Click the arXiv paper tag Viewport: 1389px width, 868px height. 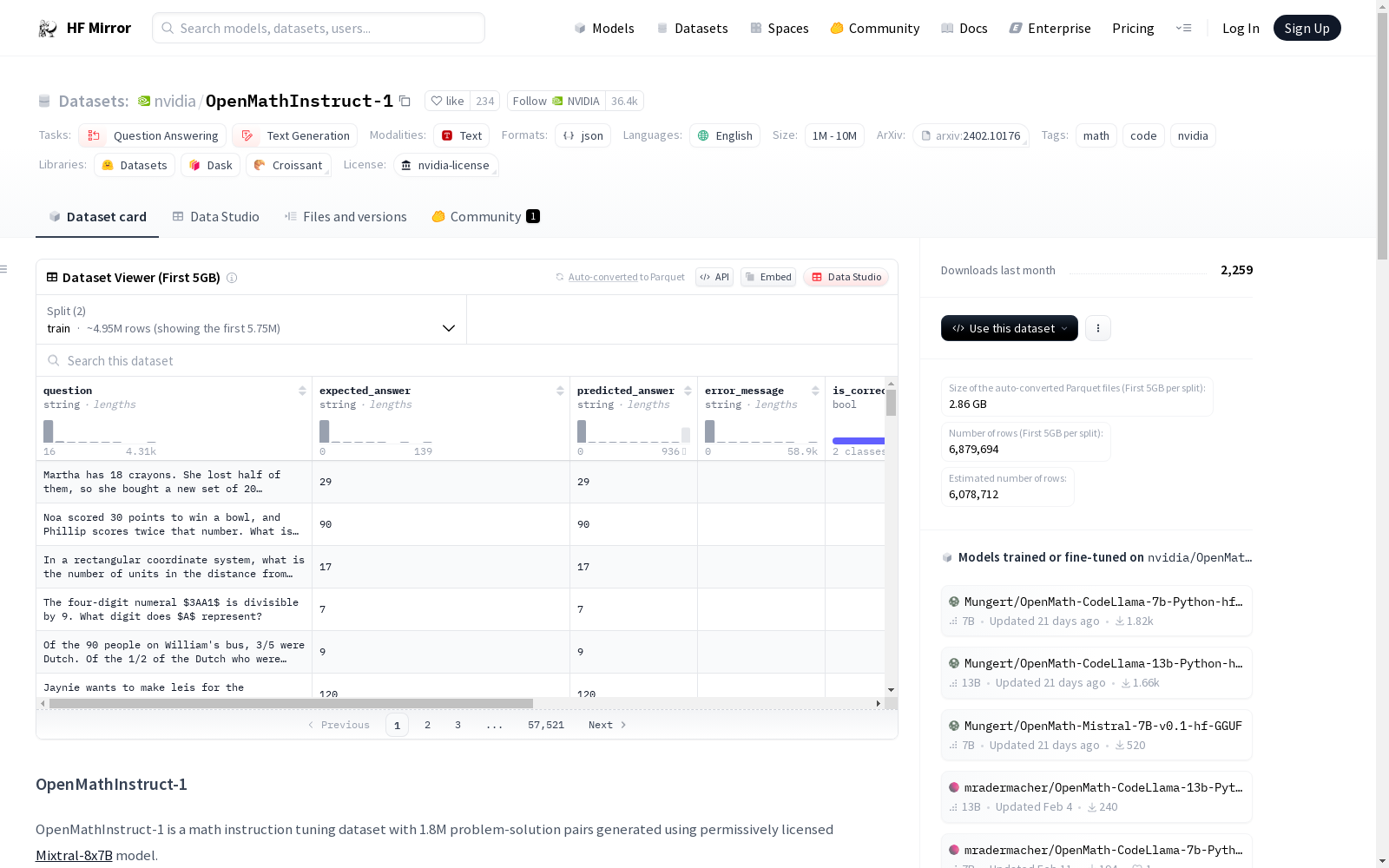click(x=971, y=135)
